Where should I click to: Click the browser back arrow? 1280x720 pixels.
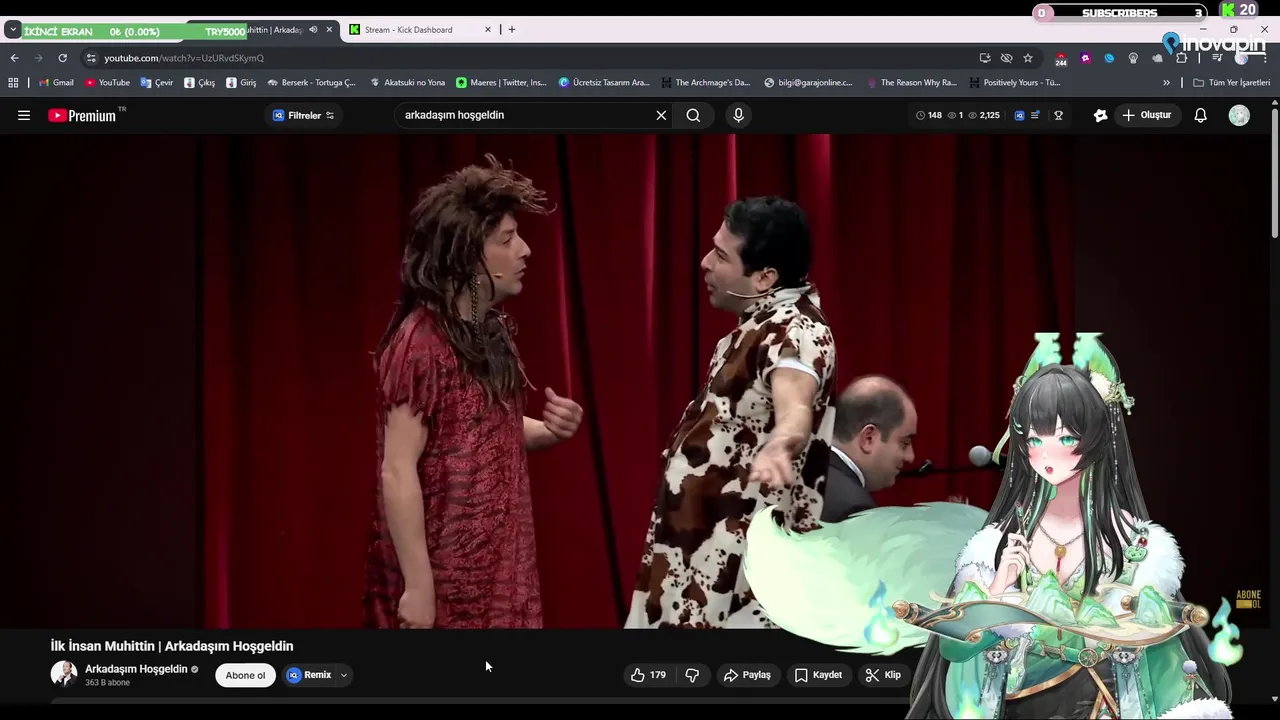tap(14, 58)
